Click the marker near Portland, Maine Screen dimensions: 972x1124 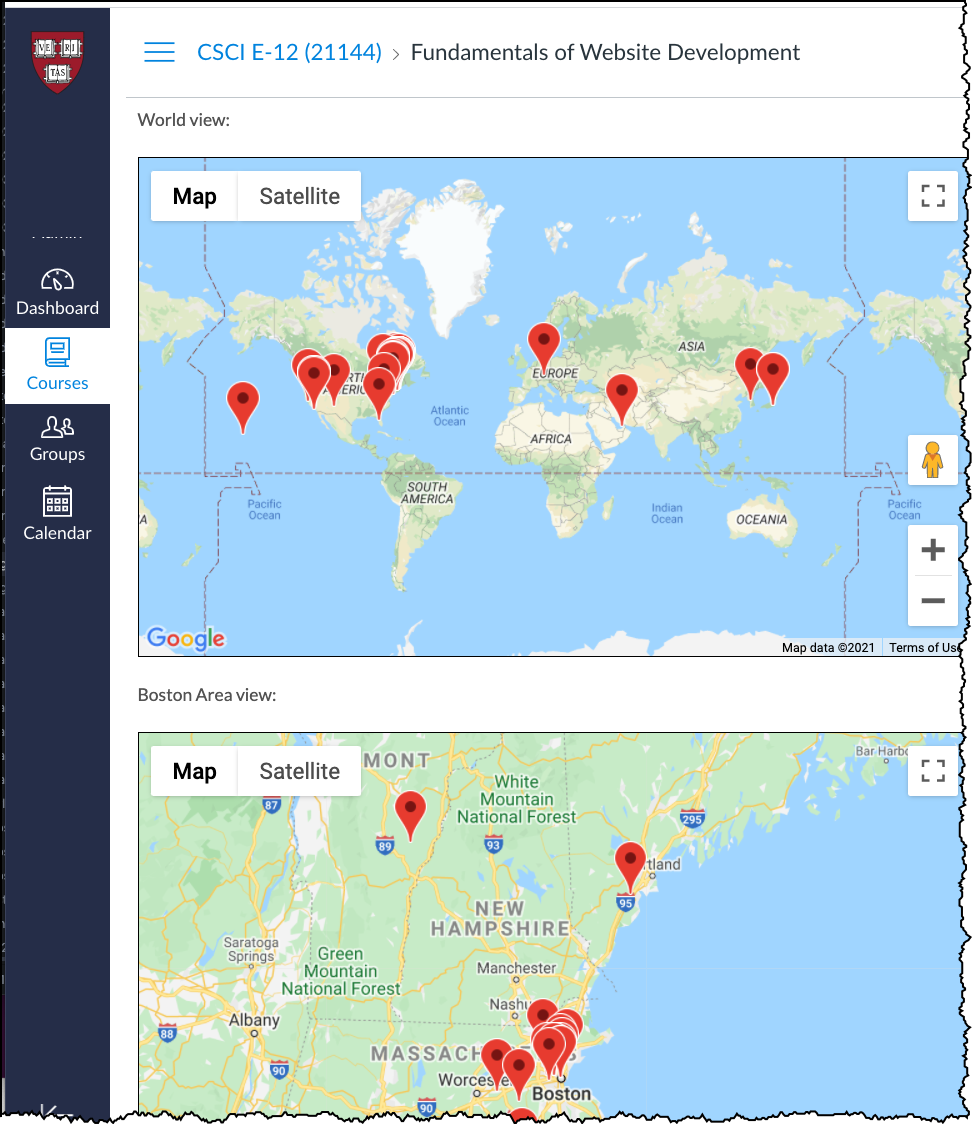click(x=630, y=862)
